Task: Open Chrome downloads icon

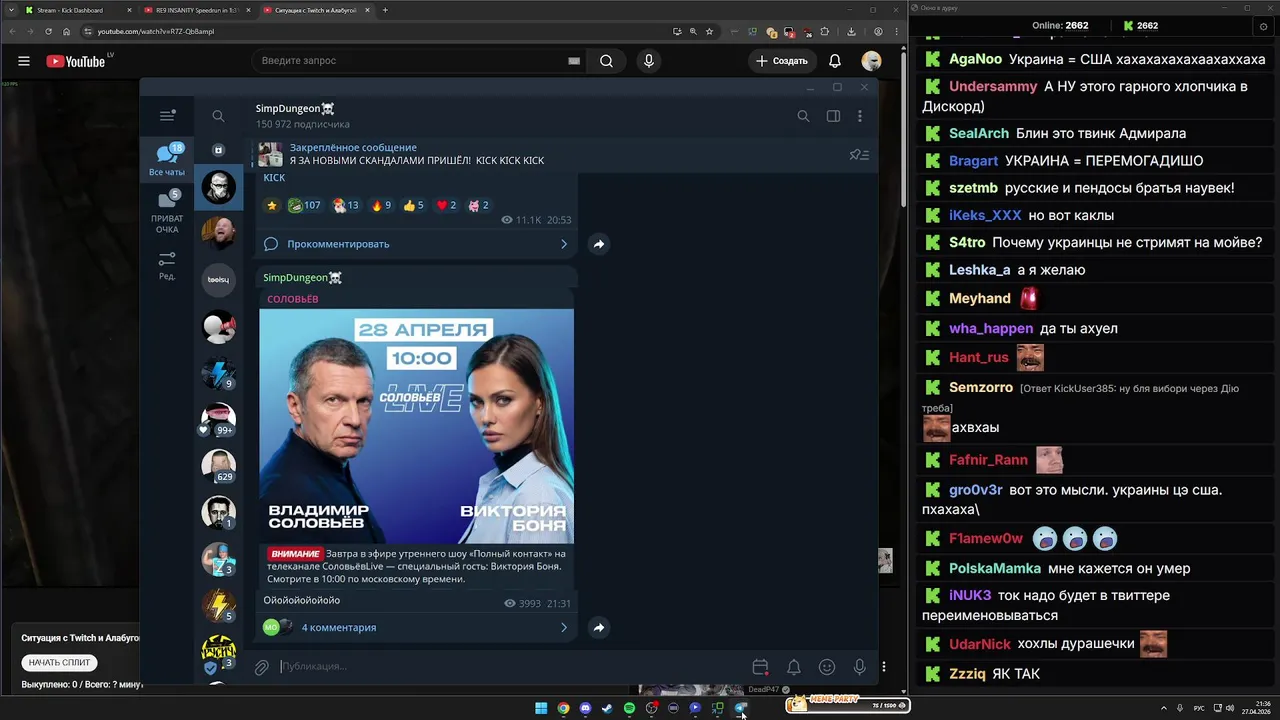Action: point(850,31)
